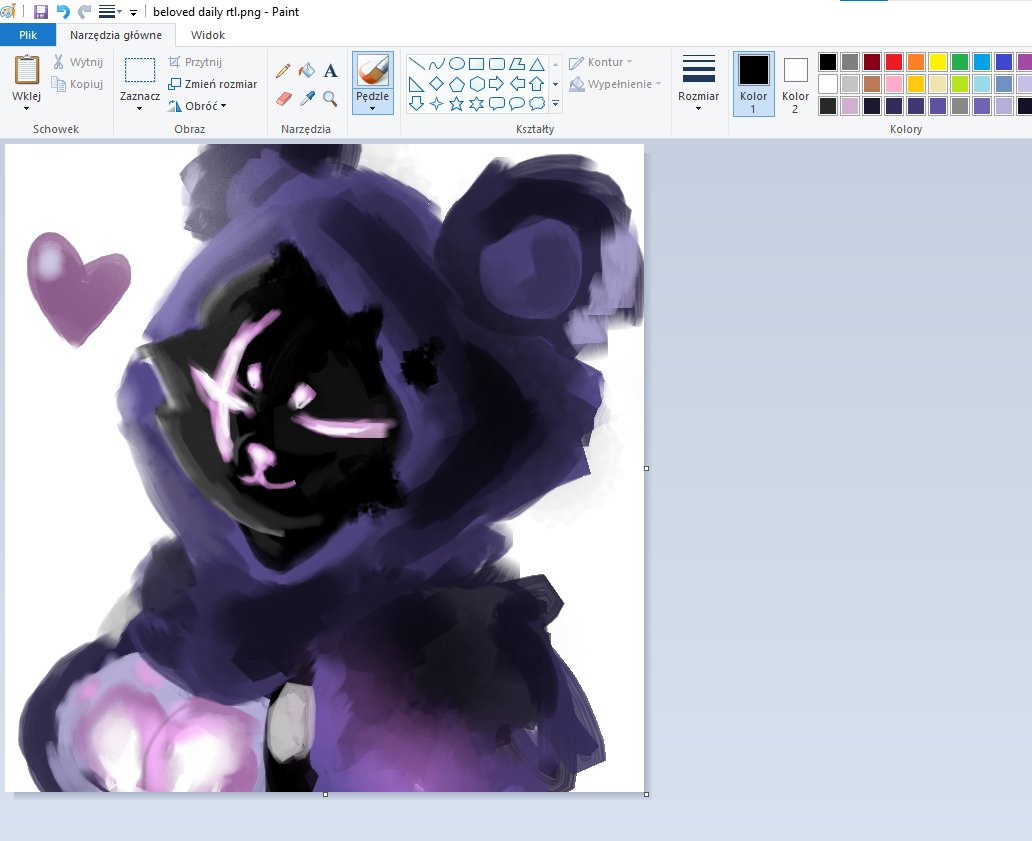Pick the green color swatch
This screenshot has width=1032, height=841.
pyautogui.click(x=960, y=62)
